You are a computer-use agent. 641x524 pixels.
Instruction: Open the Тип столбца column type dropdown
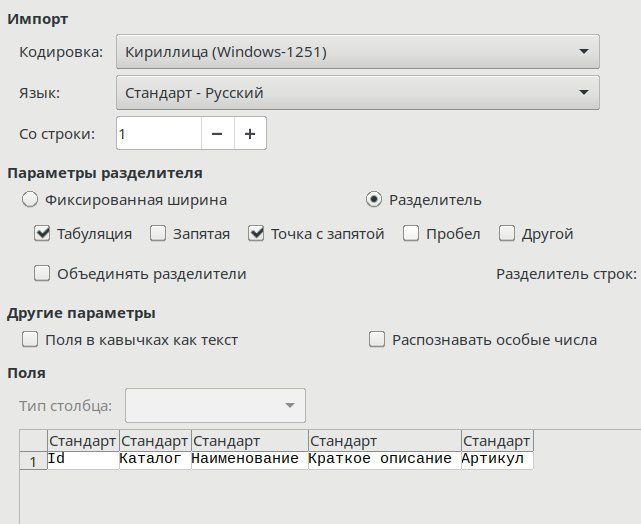point(215,405)
